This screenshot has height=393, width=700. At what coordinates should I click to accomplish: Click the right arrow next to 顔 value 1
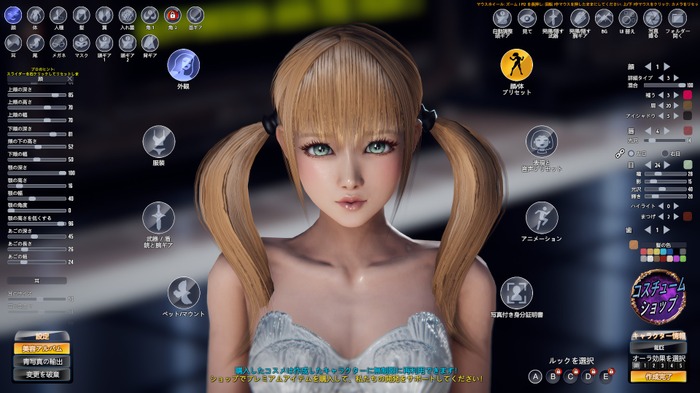667,67
